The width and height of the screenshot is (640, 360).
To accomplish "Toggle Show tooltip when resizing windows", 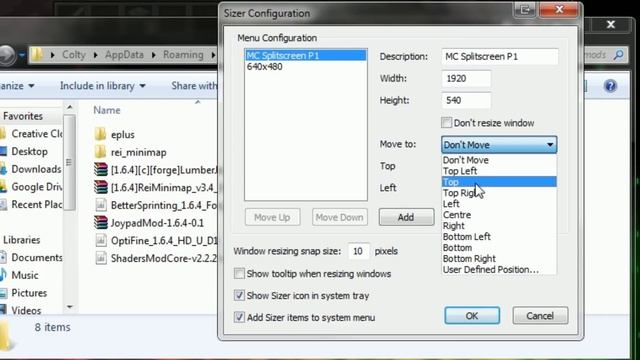I will (x=239, y=273).
